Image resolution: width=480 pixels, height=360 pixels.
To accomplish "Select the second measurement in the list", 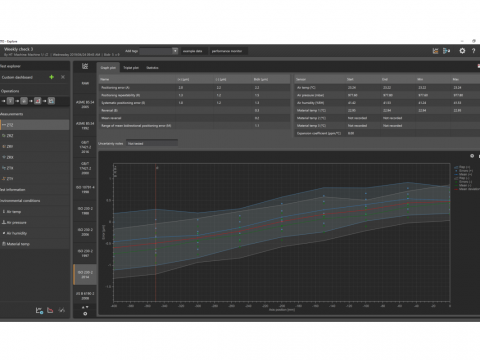I will click(x=35, y=136).
